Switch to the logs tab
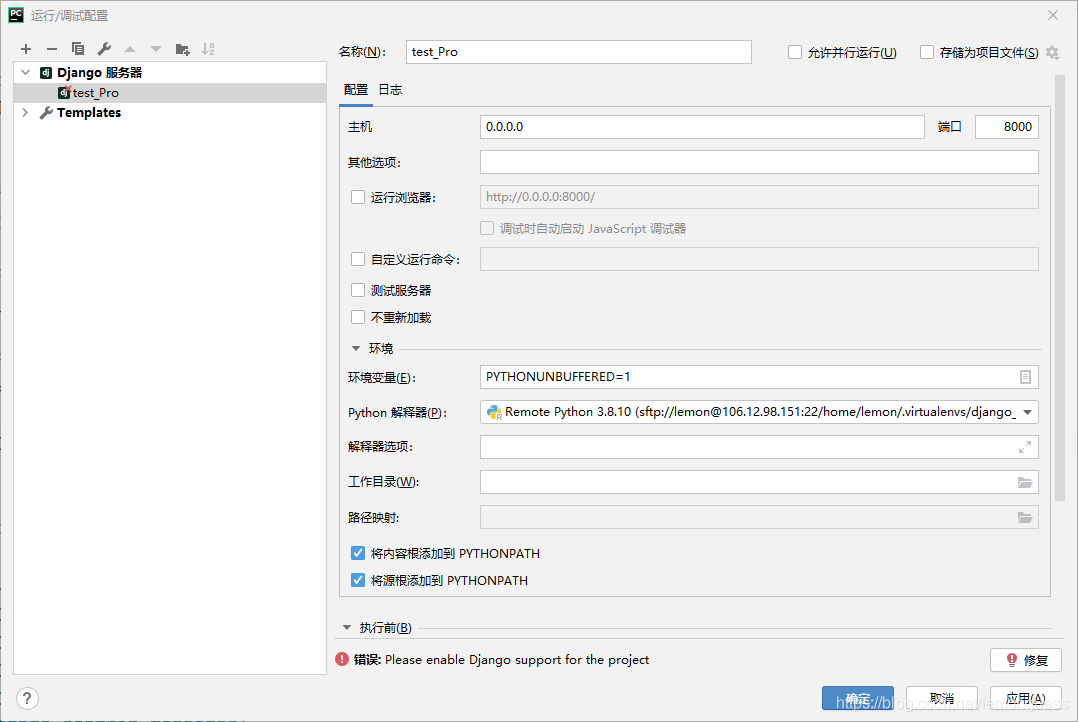The height and width of the screenshot is (722, 1078). coord(390,90)
